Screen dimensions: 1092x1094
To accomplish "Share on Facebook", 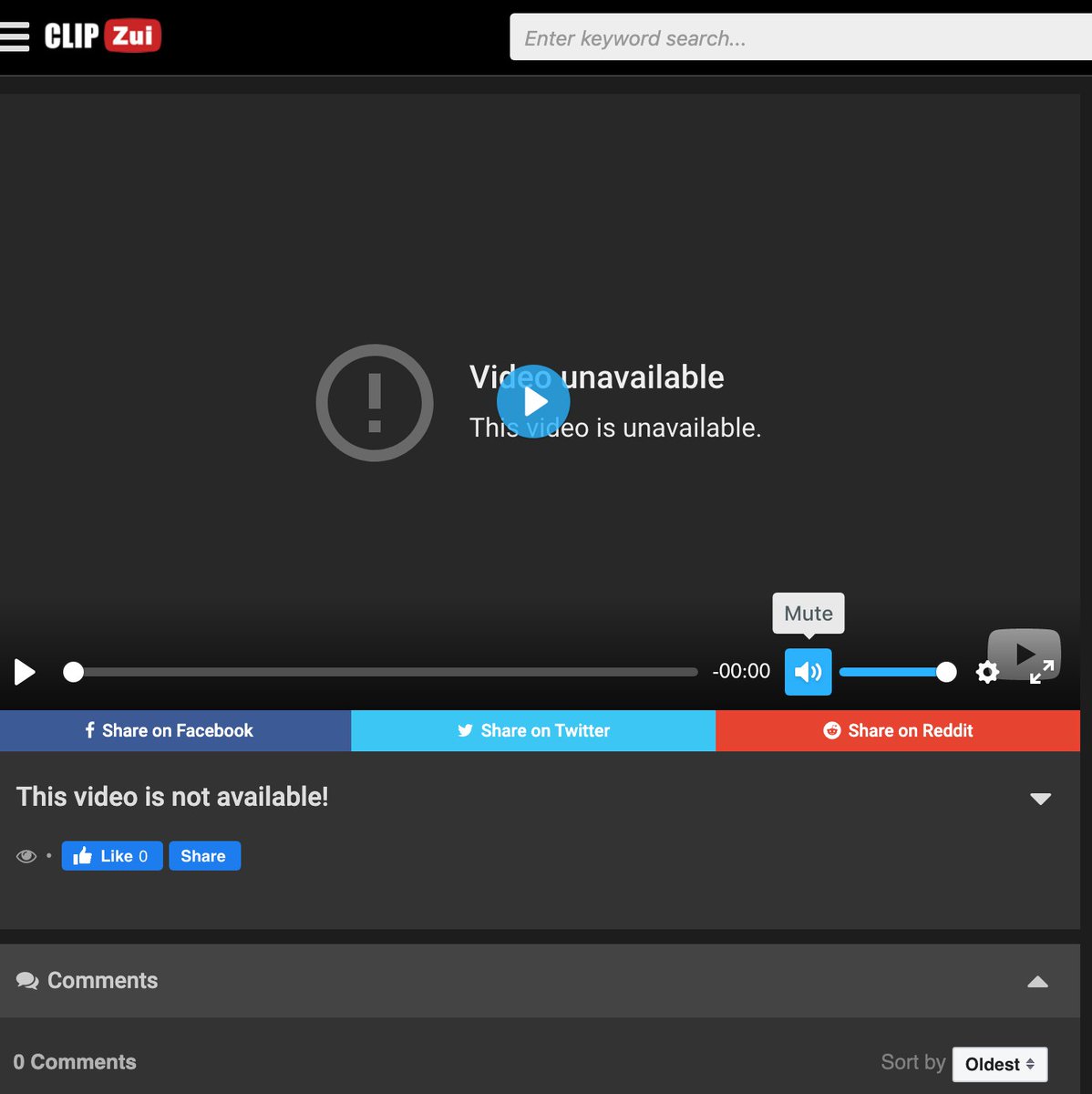I will pos(175,730).
